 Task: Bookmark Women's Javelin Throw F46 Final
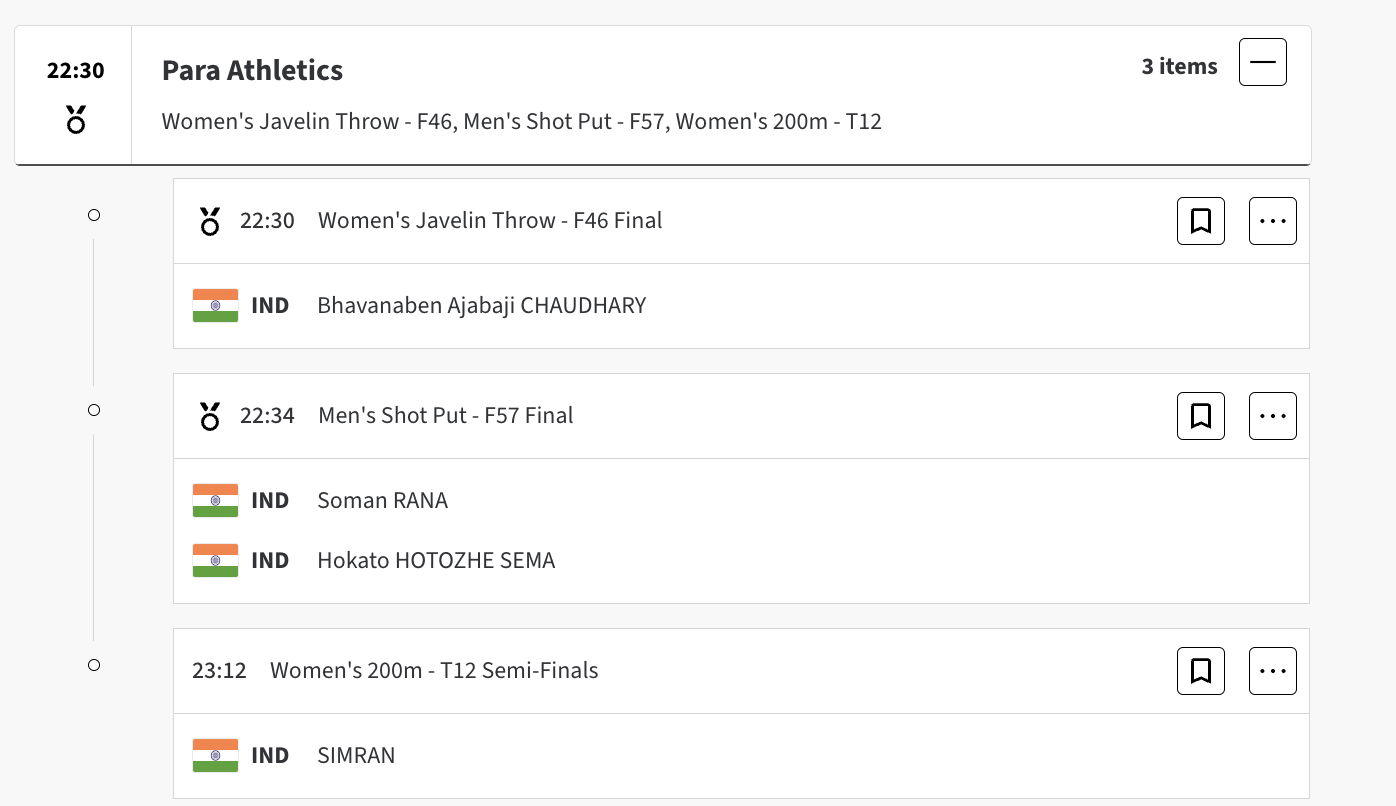pos(1201,221)
